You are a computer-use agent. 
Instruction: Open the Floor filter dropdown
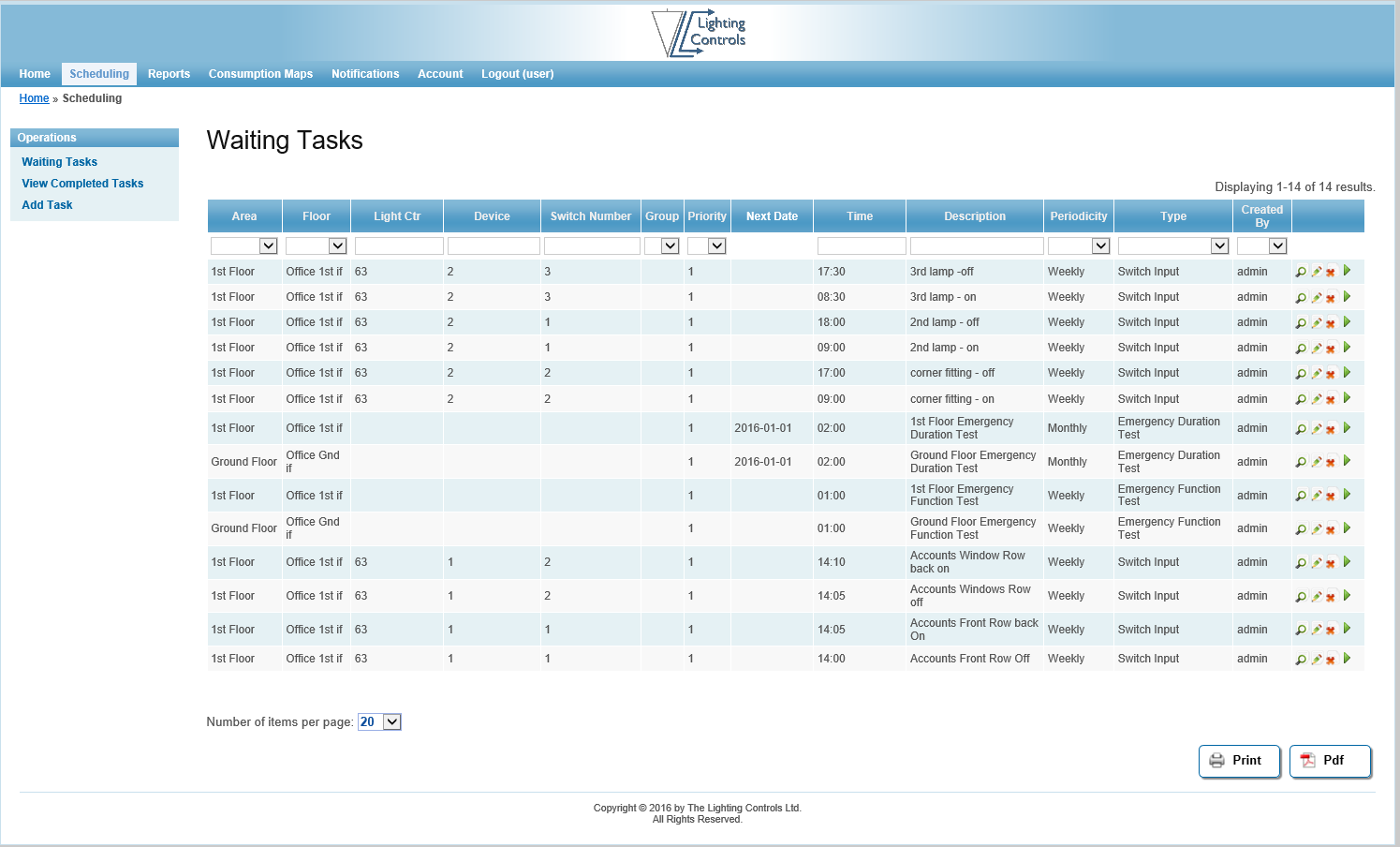[317, 245]
